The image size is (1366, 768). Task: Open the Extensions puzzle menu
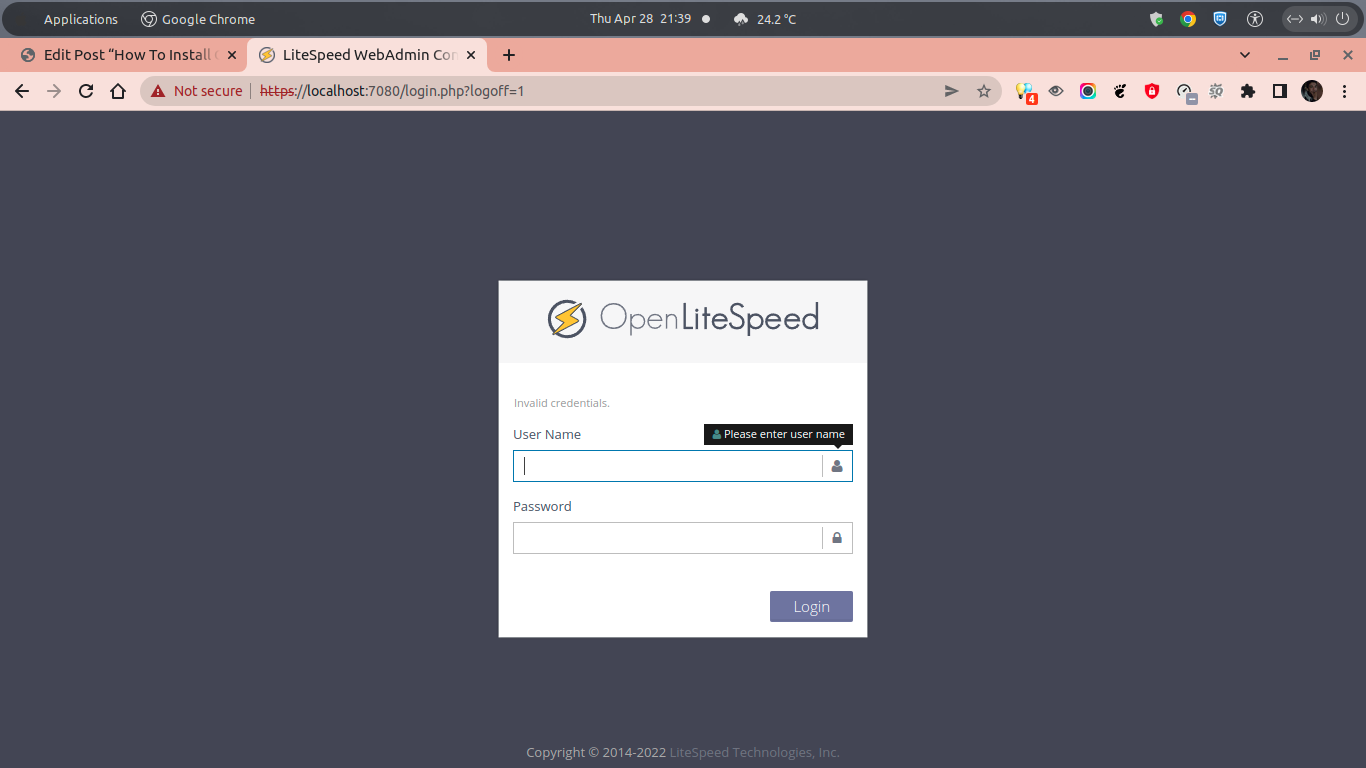point(1248,91)
